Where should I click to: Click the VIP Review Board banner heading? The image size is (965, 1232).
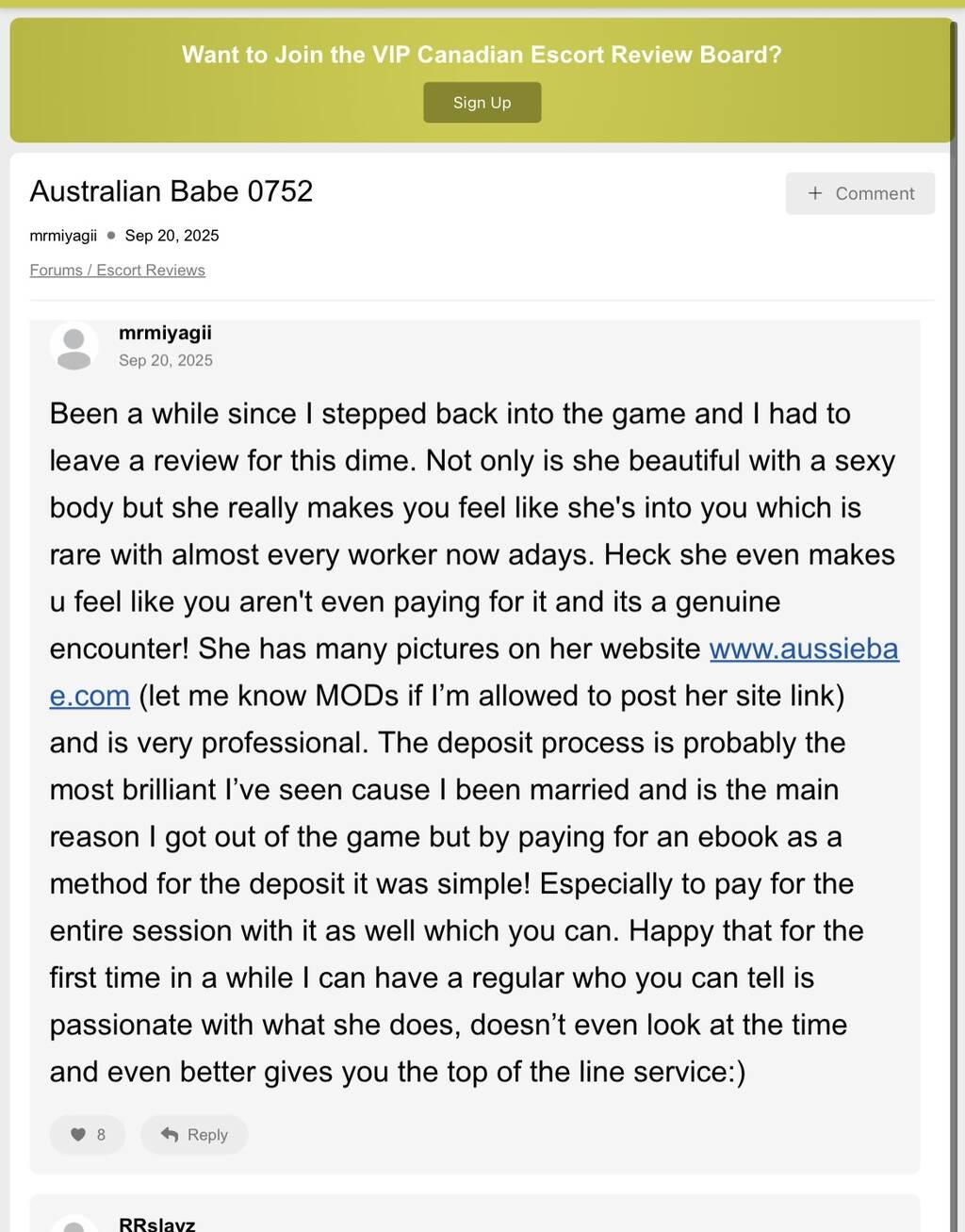click(x=482, y=55)
